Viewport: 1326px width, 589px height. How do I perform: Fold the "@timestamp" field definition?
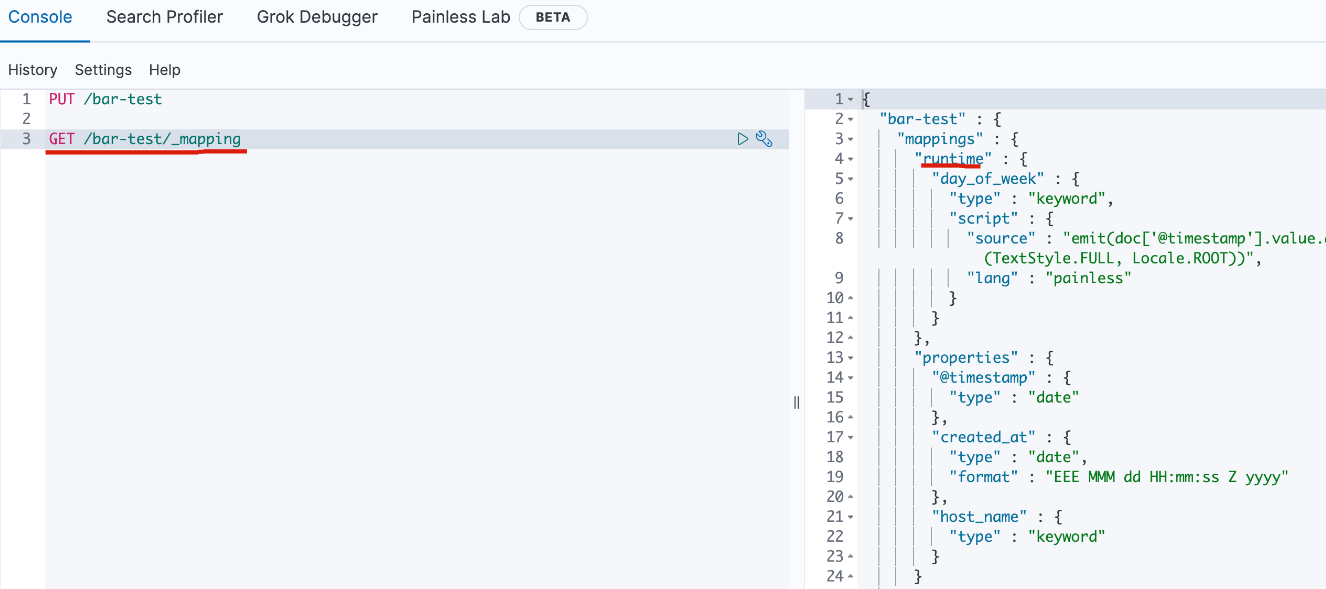point(850,378)
